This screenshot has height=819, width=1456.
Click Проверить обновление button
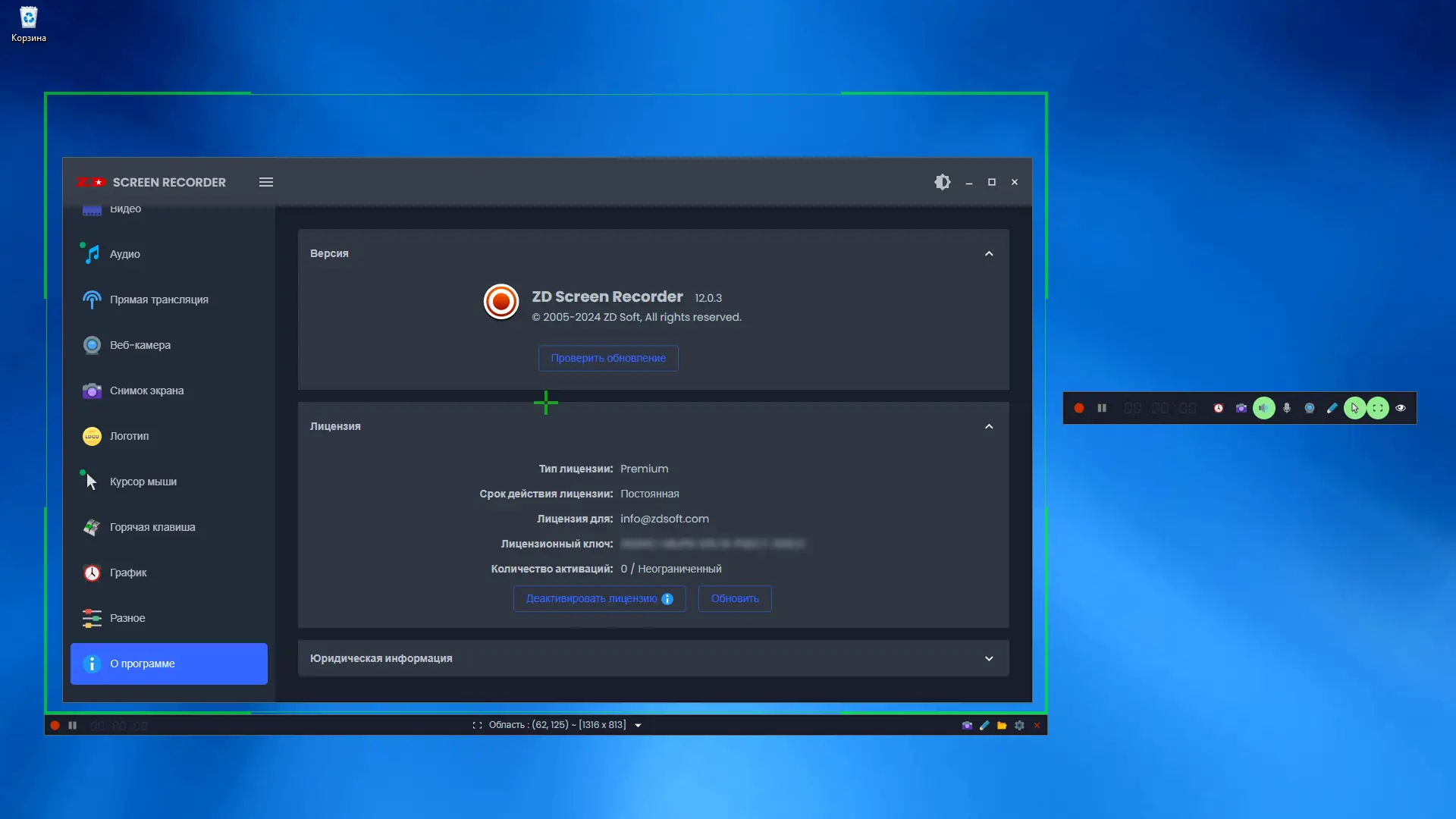point(608,358)
